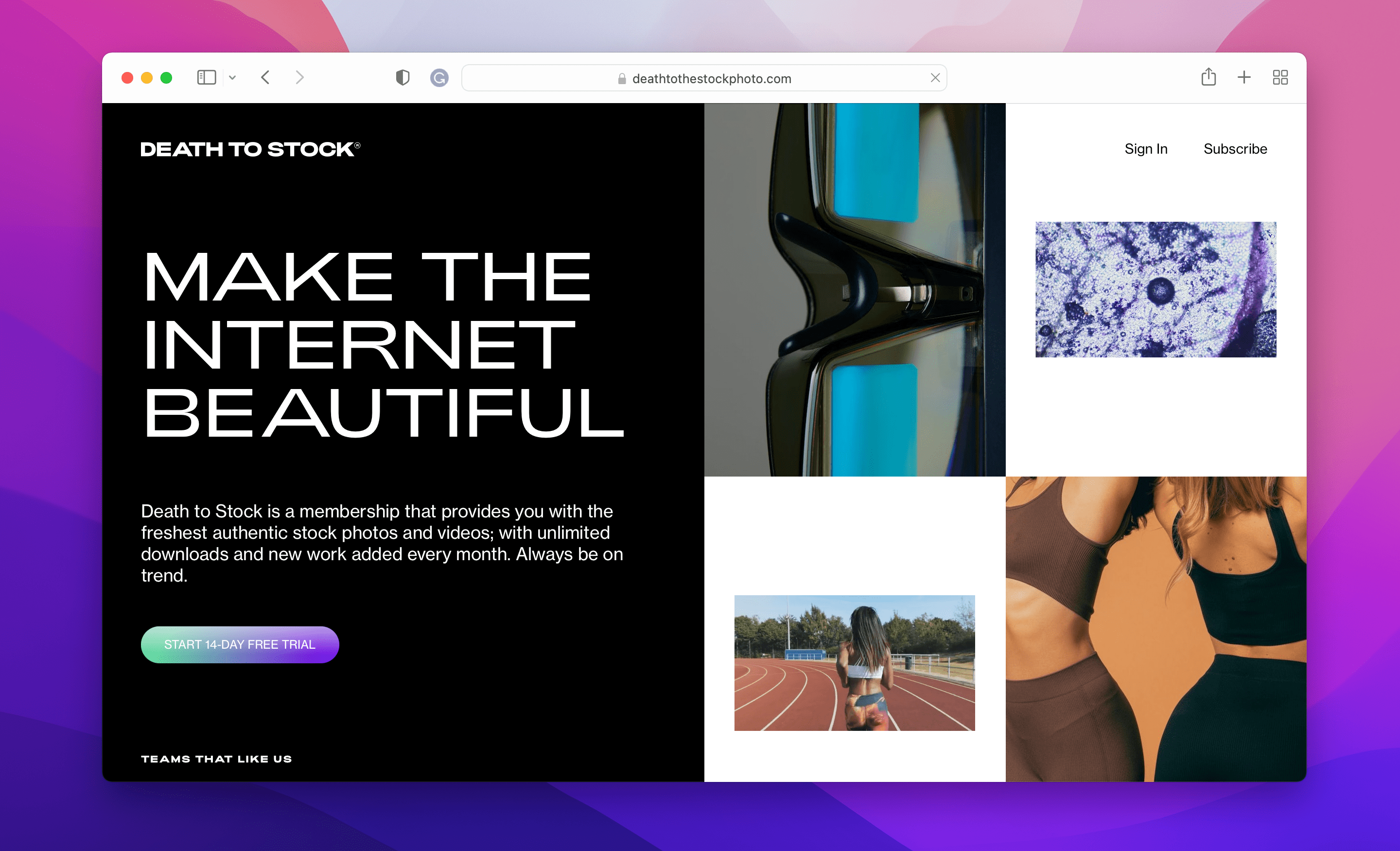Select the running track photo thumbnail
1400x851 pixels.
coord(854,662)
